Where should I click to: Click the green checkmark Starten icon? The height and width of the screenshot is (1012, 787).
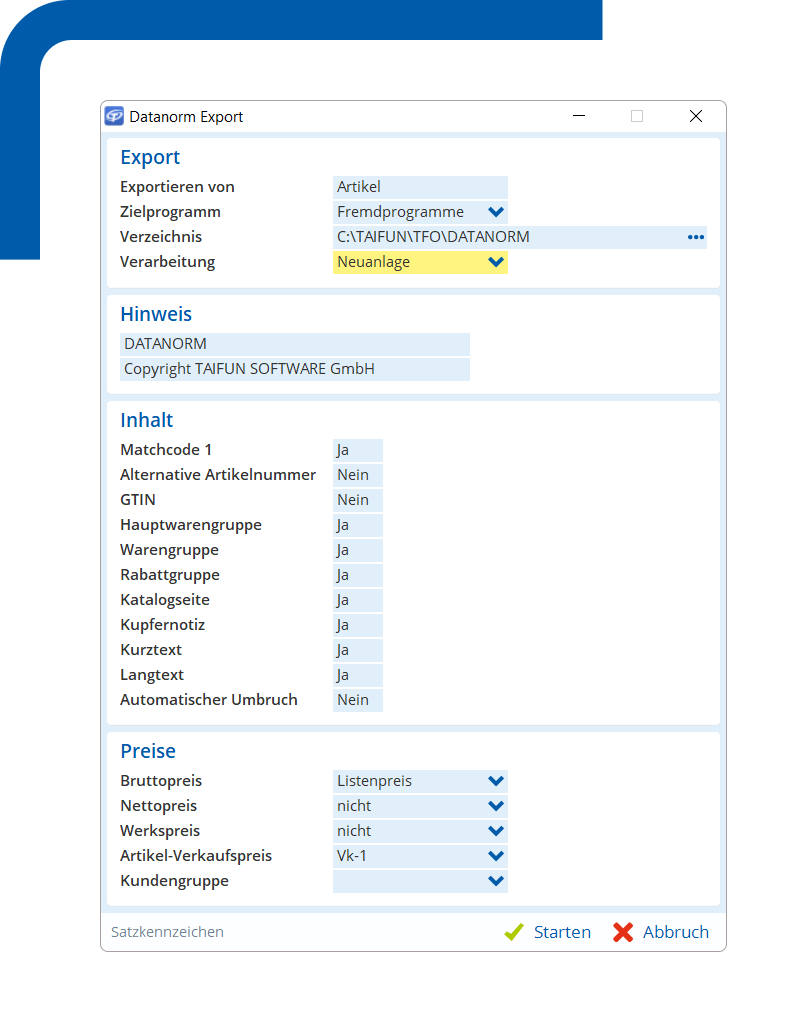tap(514, 932)
